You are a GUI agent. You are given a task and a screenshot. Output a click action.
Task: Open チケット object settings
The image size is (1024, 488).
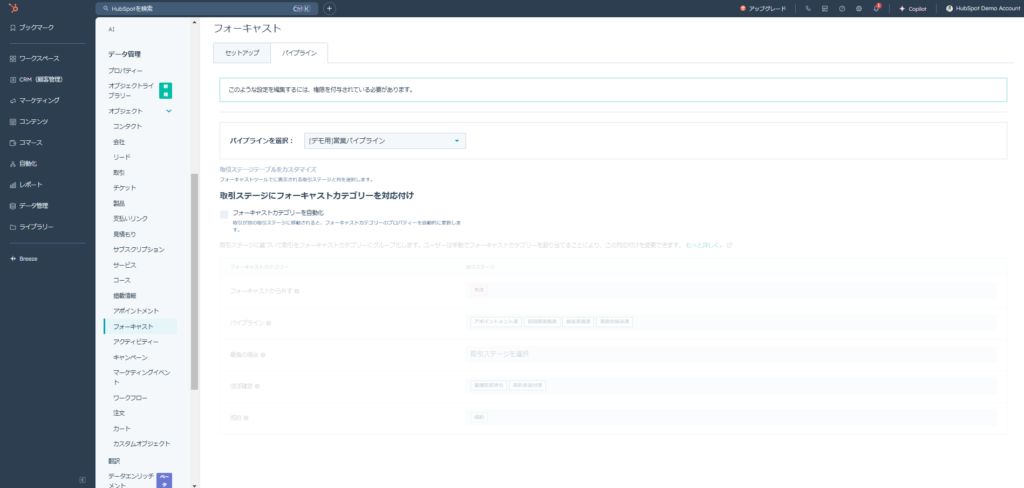click(125, 187)
